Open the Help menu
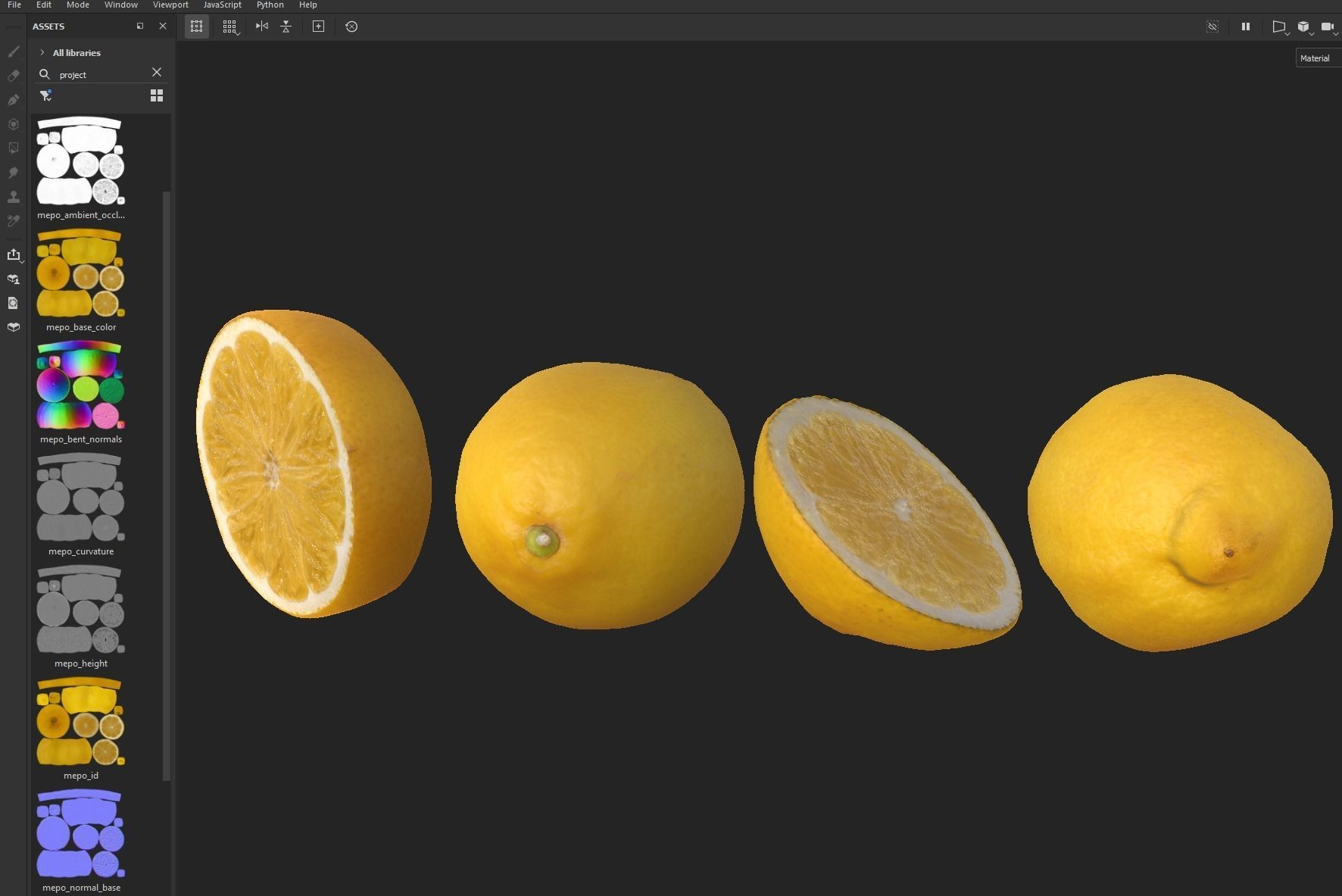This screenshot has width=1342, height=896. tap(308, 5)
